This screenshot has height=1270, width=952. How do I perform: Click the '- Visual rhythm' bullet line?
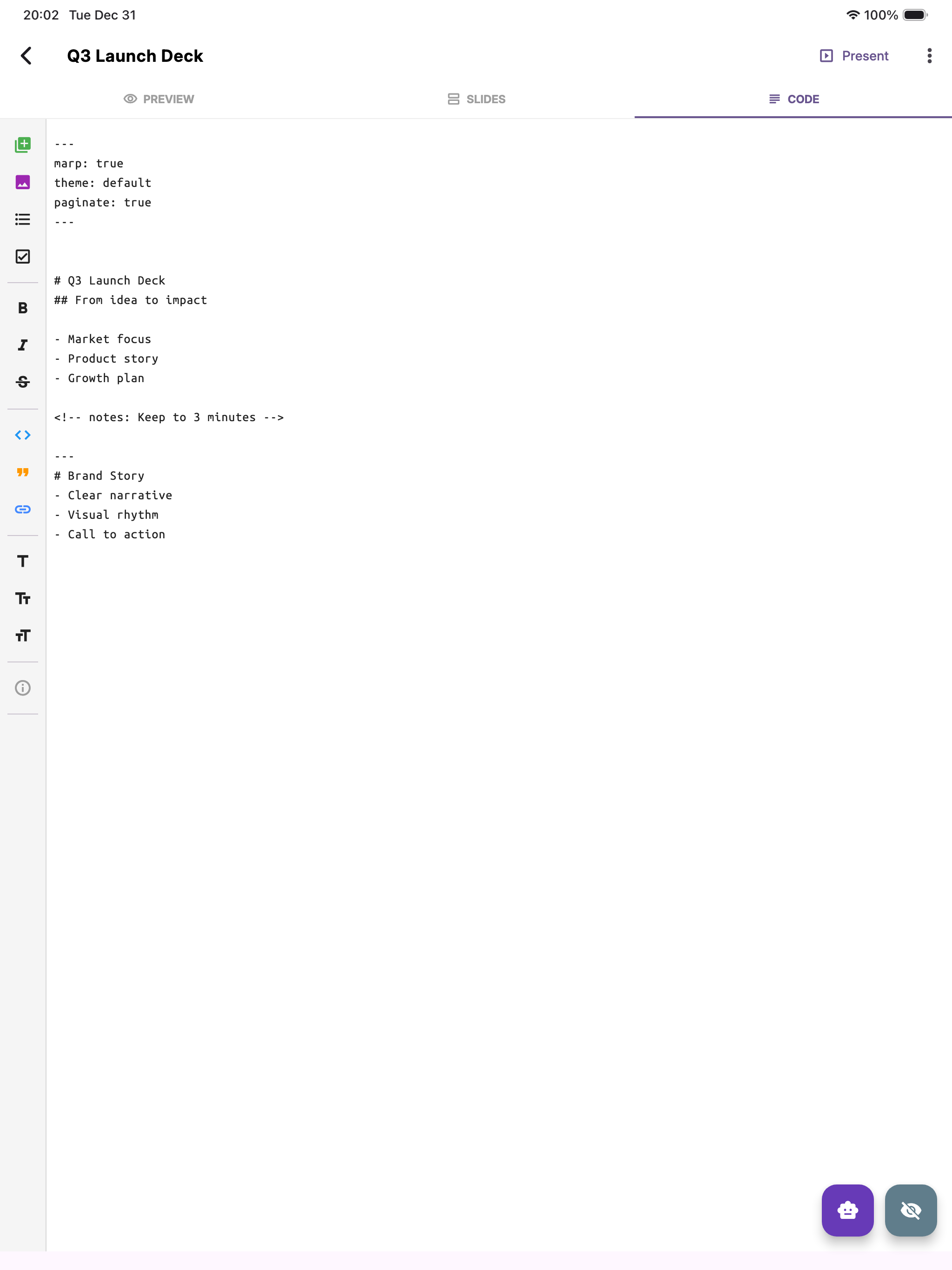[106, 515]
